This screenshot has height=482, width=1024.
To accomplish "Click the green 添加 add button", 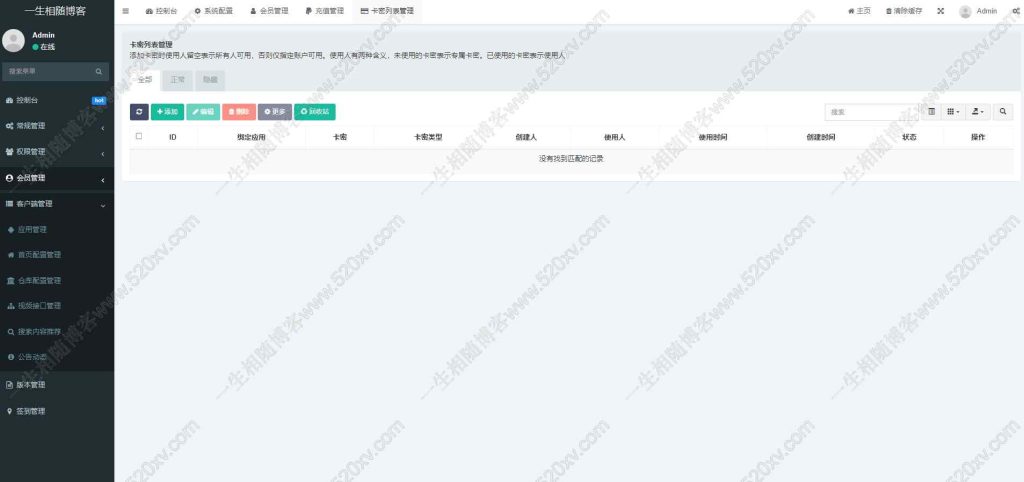I will point(167,112).
